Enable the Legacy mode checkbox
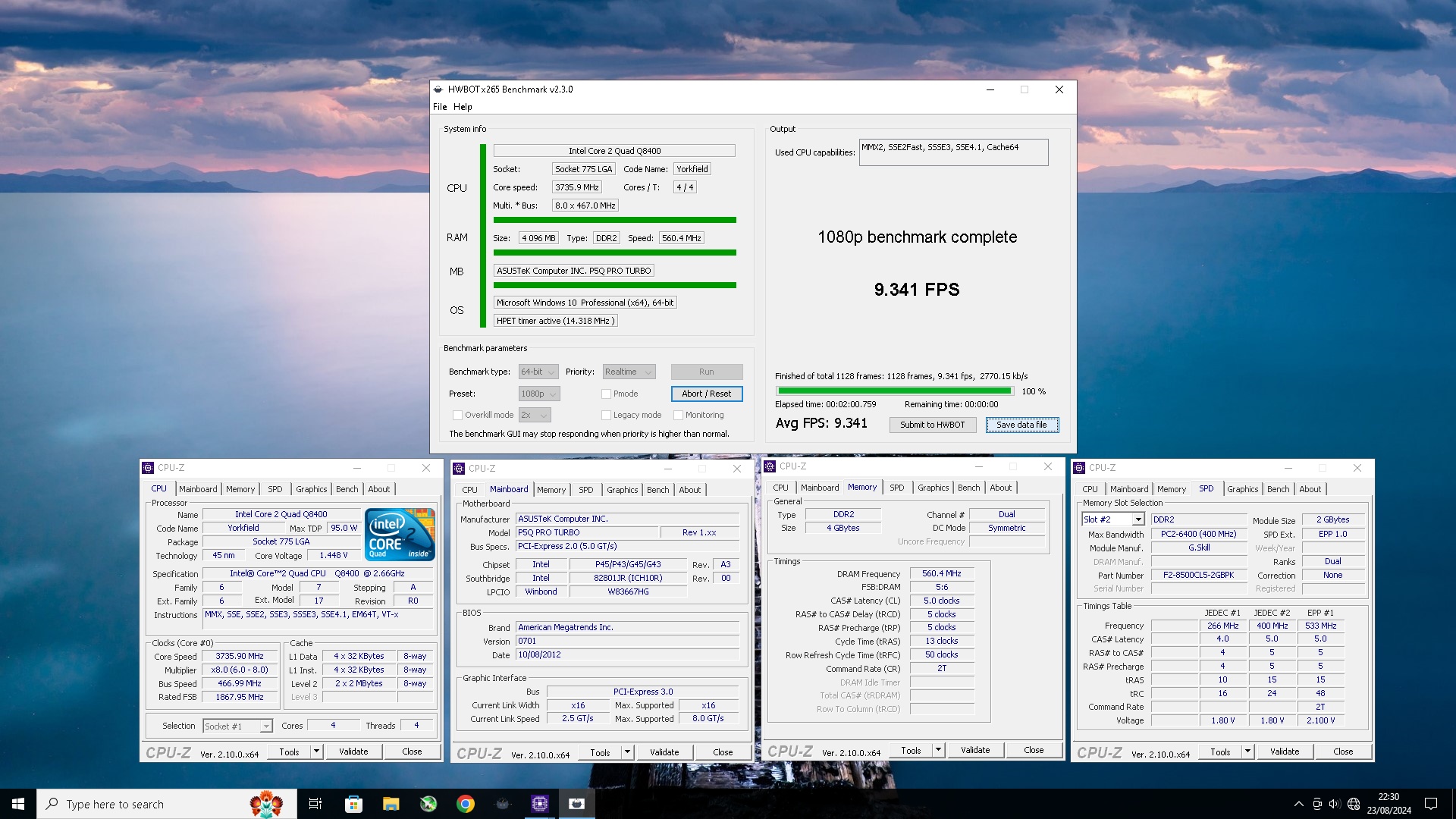1456x819 pixels. (x=606, y=415)
